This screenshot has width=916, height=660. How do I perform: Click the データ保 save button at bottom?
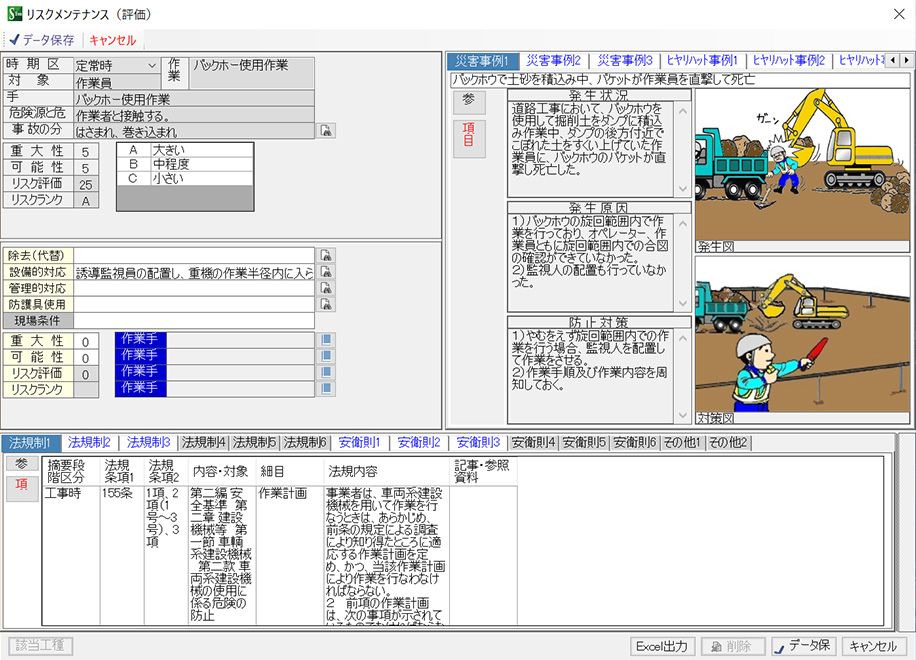(803, 646)
